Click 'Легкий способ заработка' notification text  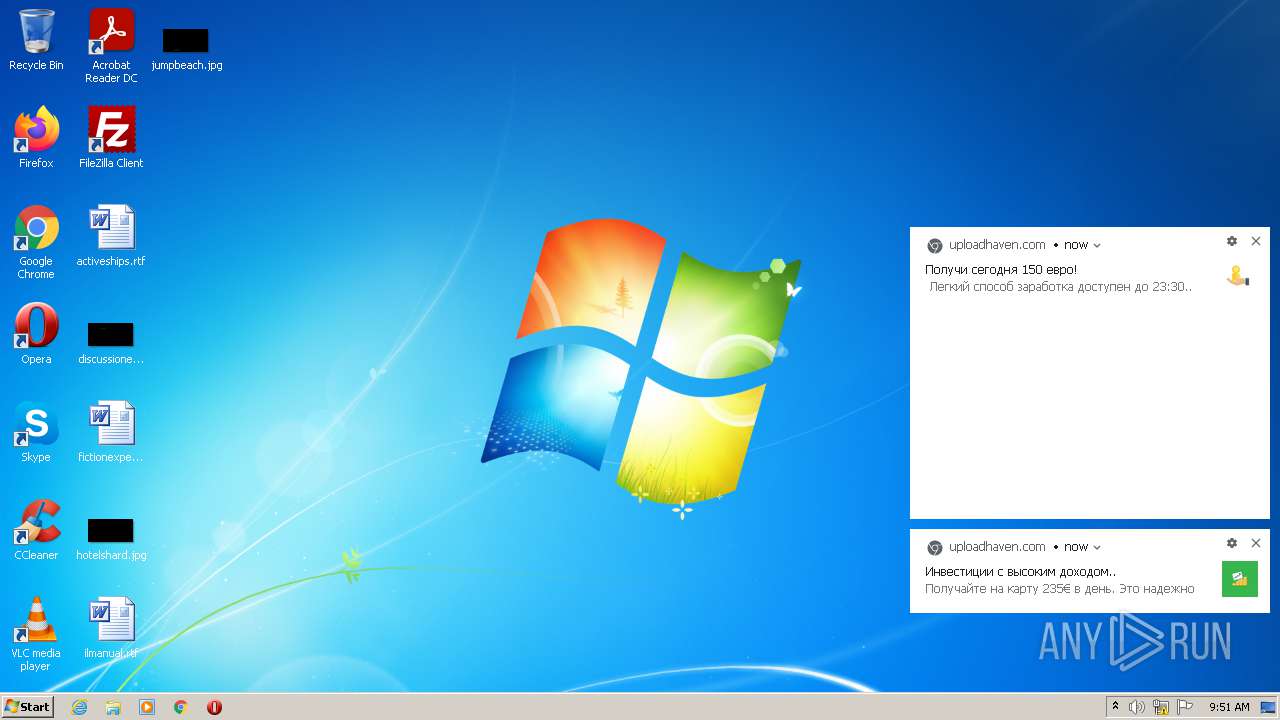click(1060, 287)
